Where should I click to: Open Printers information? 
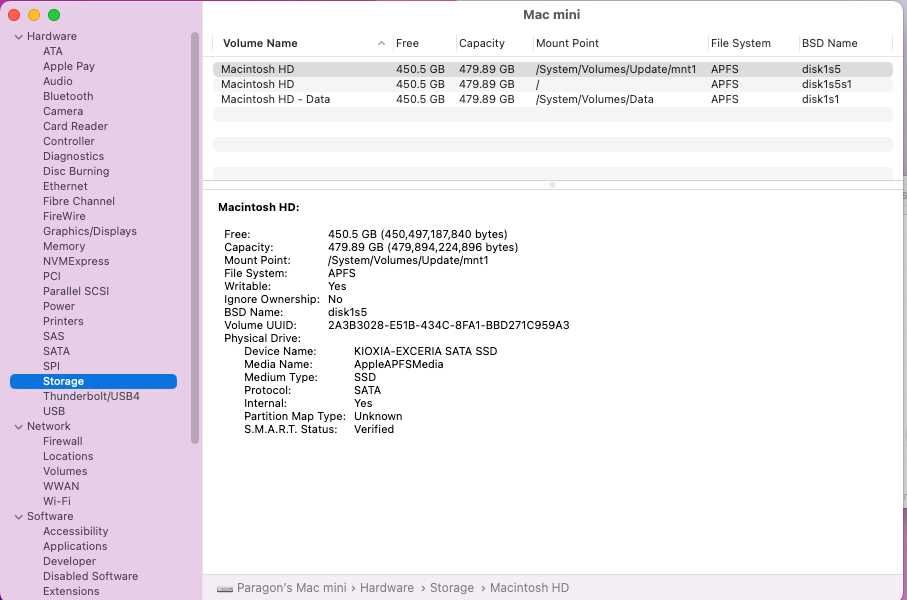[63, 321]
